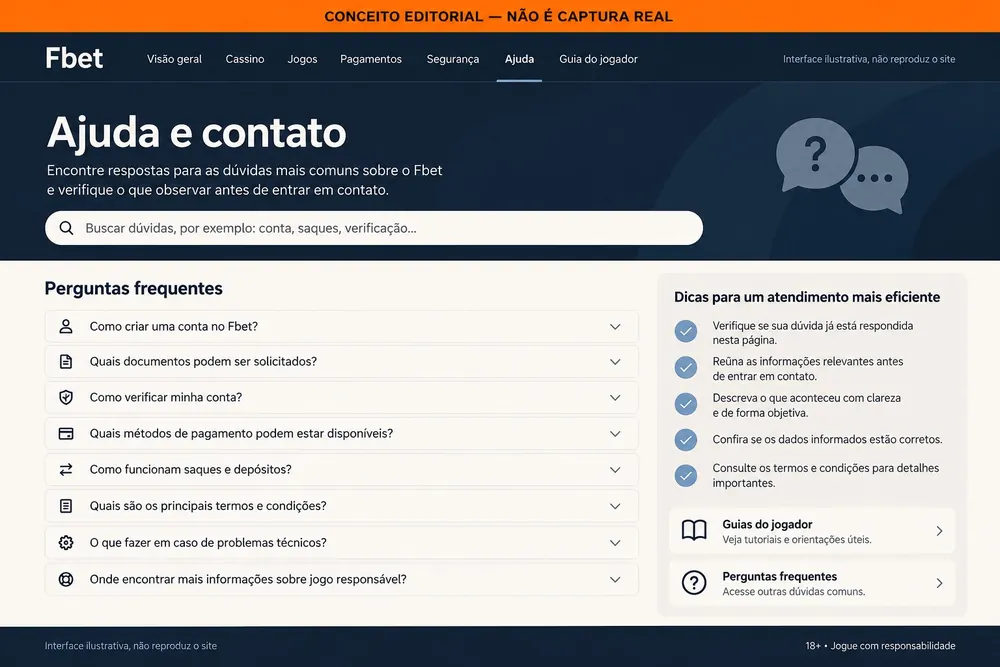Expand 'Como criar uma conta no Fbet?' chevron
This screenshot has height=667, width=1000.
click(615, 326)
